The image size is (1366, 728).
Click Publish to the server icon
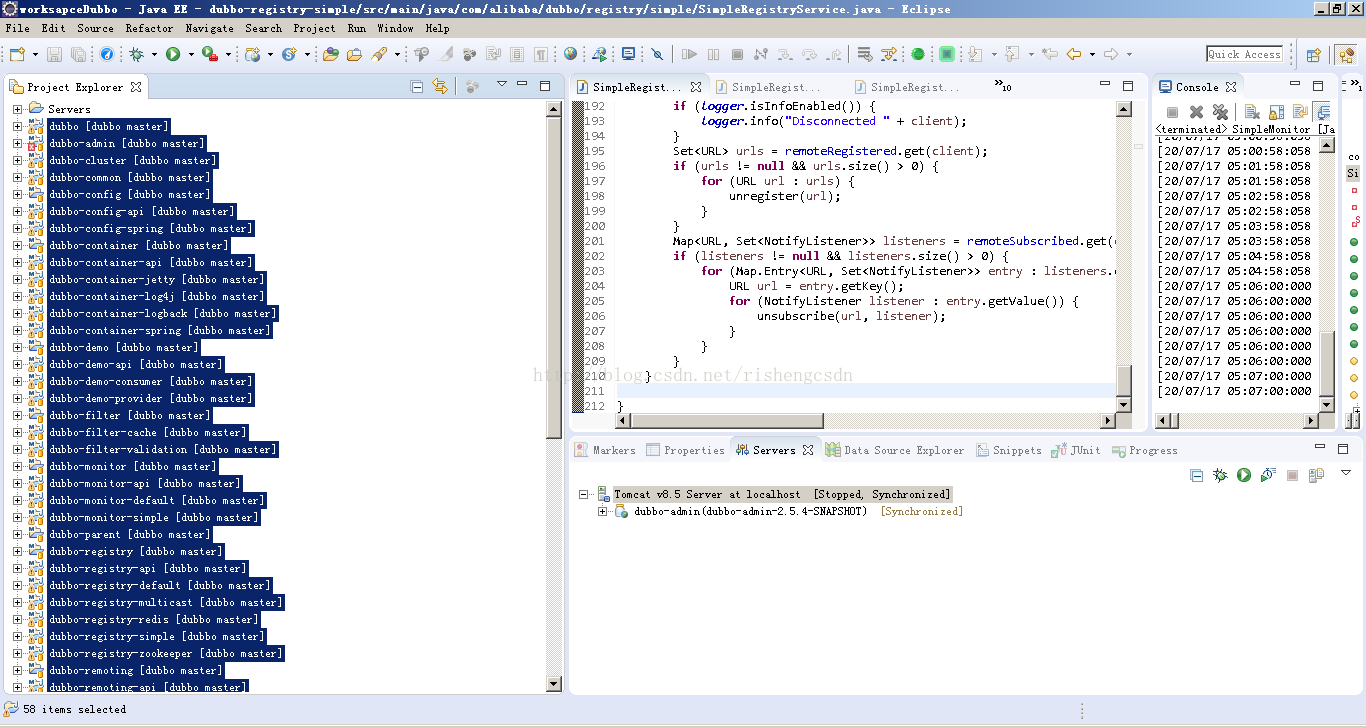[1316, 475]
